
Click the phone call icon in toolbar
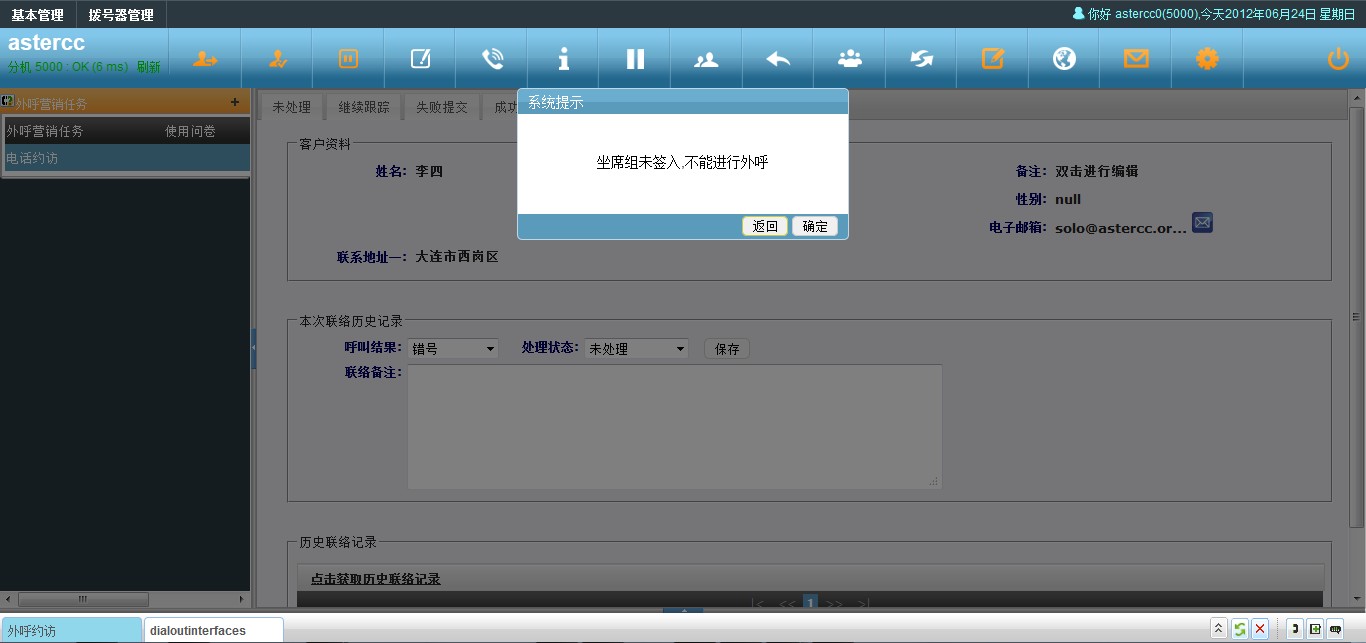(492, 59)
